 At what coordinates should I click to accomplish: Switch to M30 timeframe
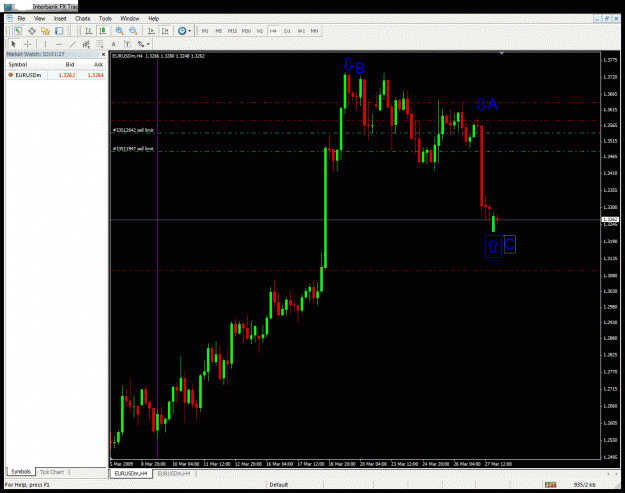click(246, 31)
